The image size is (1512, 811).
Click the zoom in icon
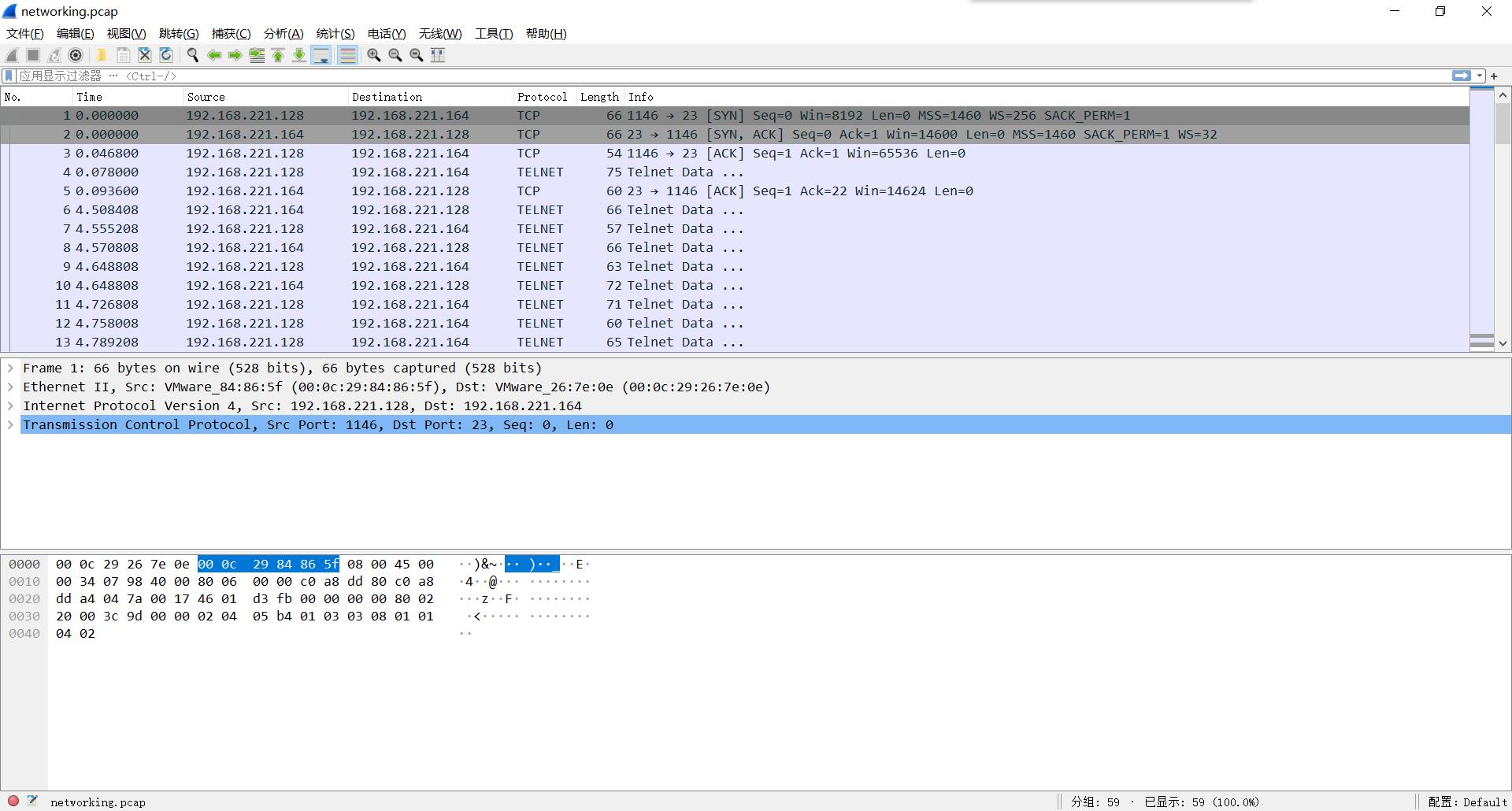point(373,55)
